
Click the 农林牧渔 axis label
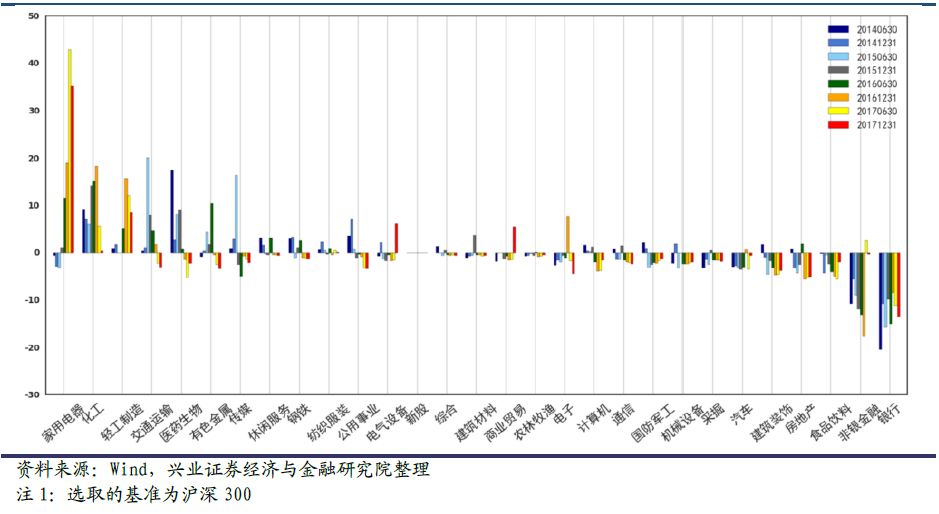pyautogui.click(x=535, y=422)
